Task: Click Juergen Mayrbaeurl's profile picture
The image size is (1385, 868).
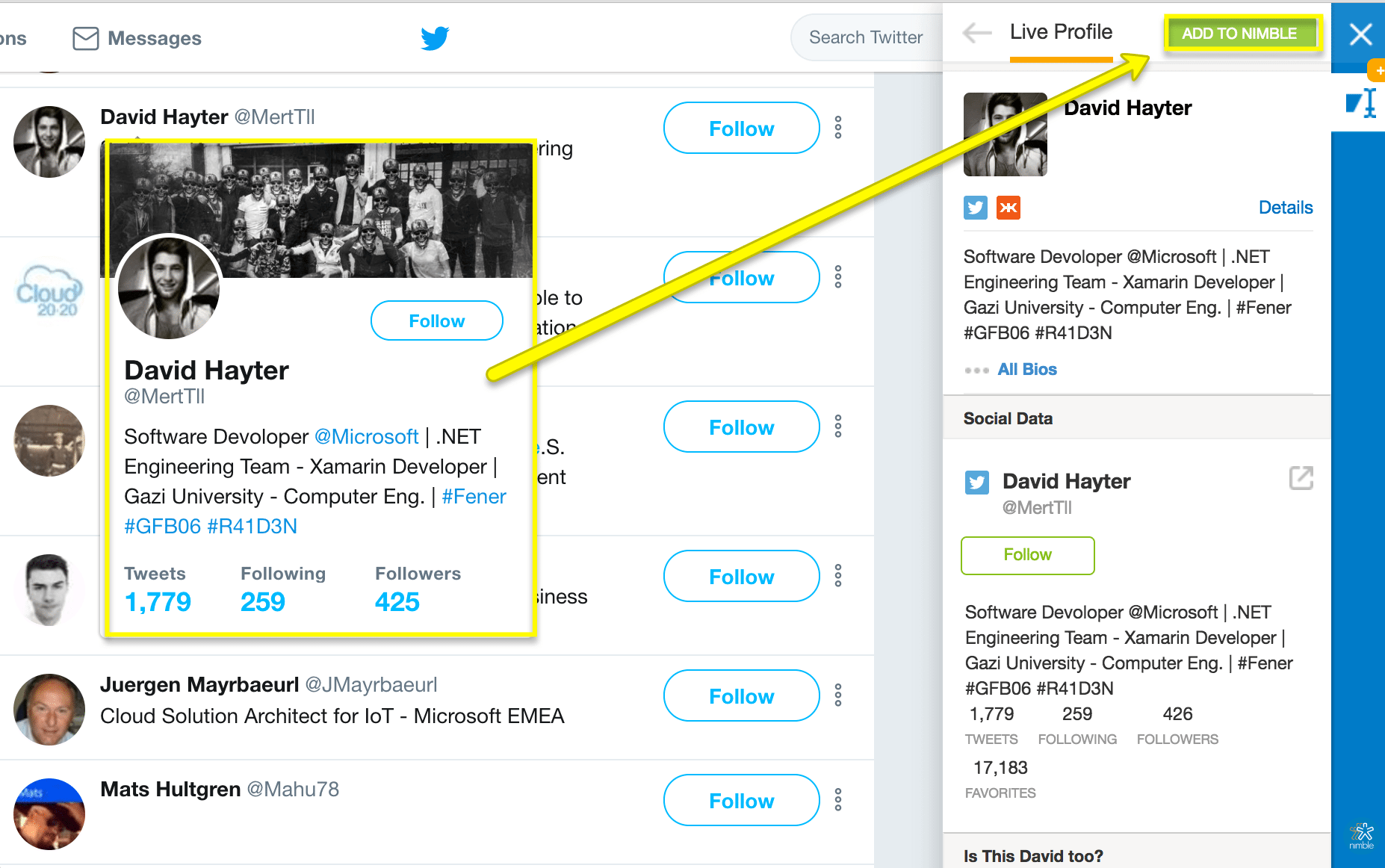Action: [49, 709]
